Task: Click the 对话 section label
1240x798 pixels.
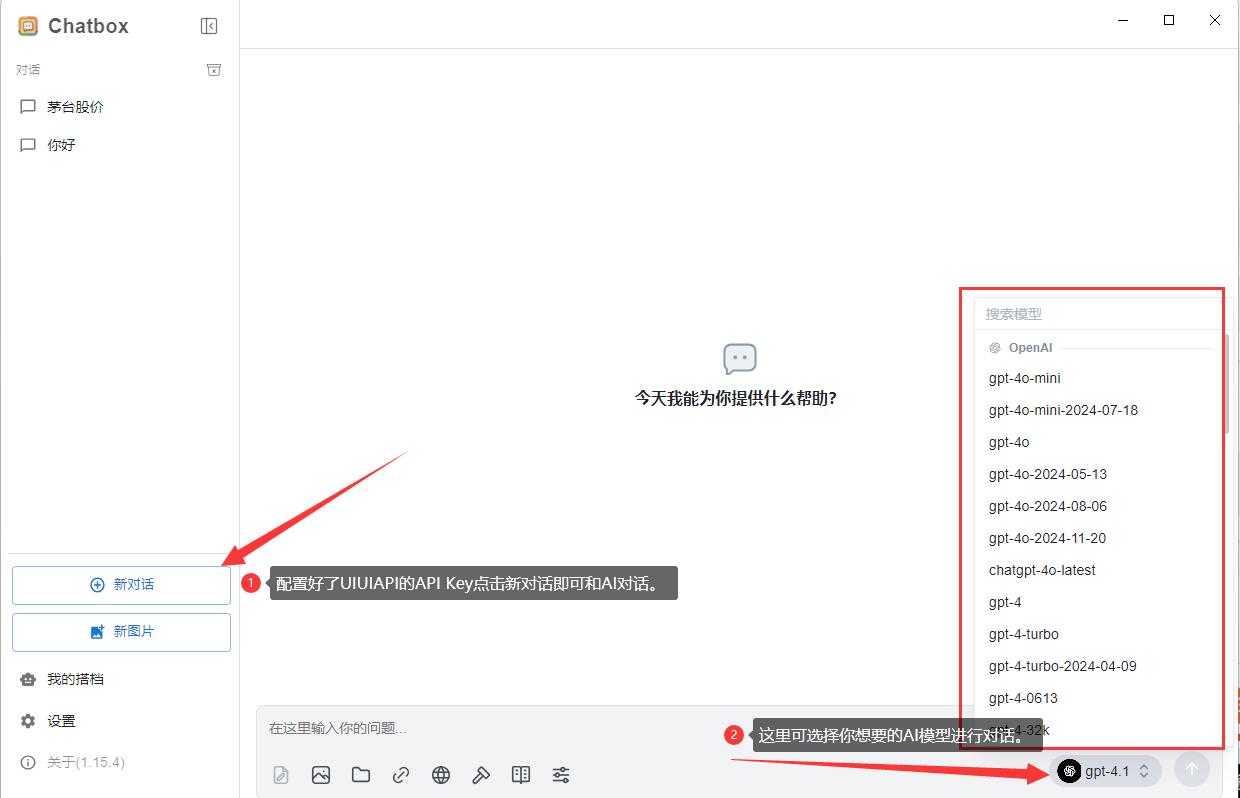Action: pos(28,70)
